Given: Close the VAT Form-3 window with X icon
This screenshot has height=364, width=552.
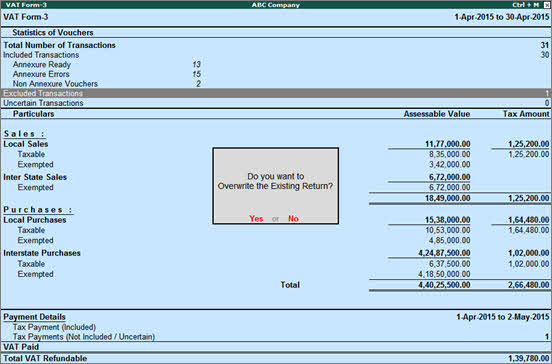Looking at the screenshot, I should coord(546,5).
